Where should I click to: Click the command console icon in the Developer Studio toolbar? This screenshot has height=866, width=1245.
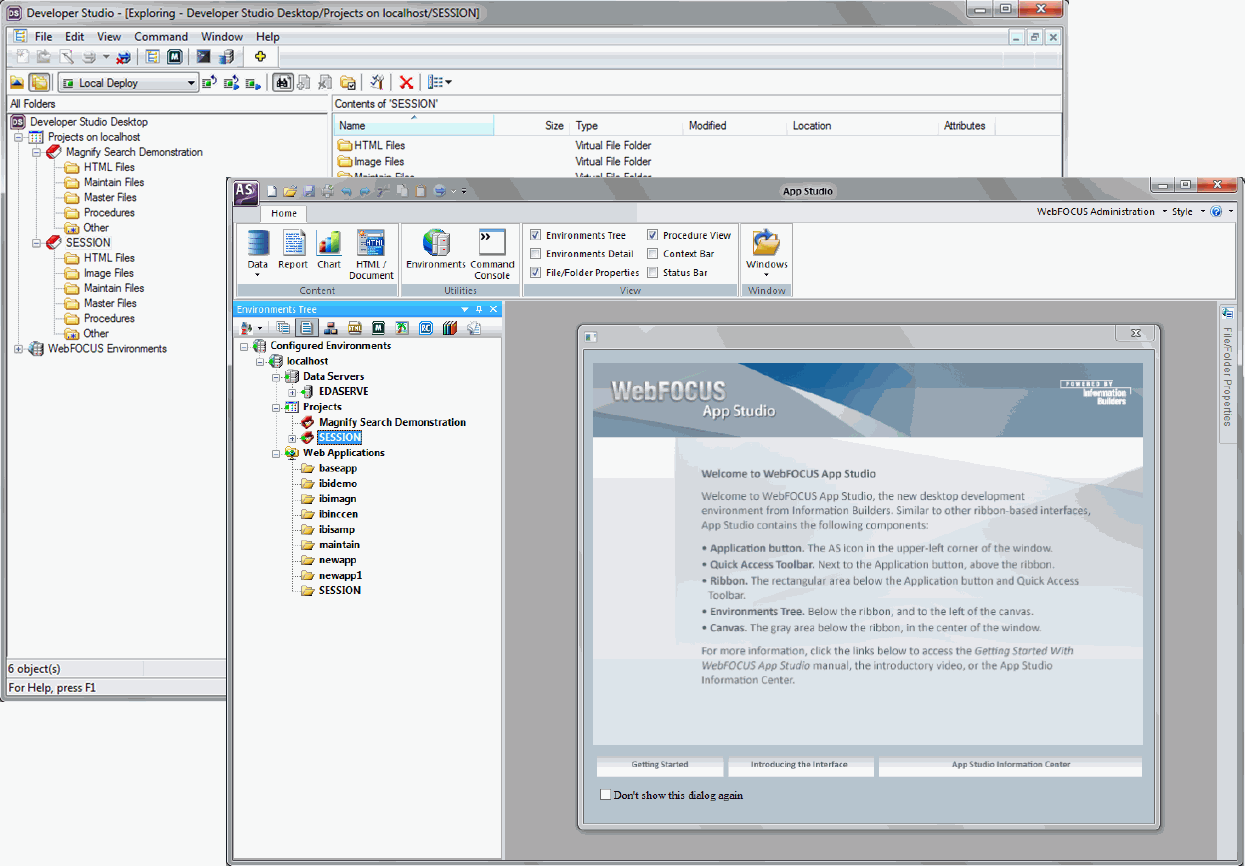pos(203,57)
